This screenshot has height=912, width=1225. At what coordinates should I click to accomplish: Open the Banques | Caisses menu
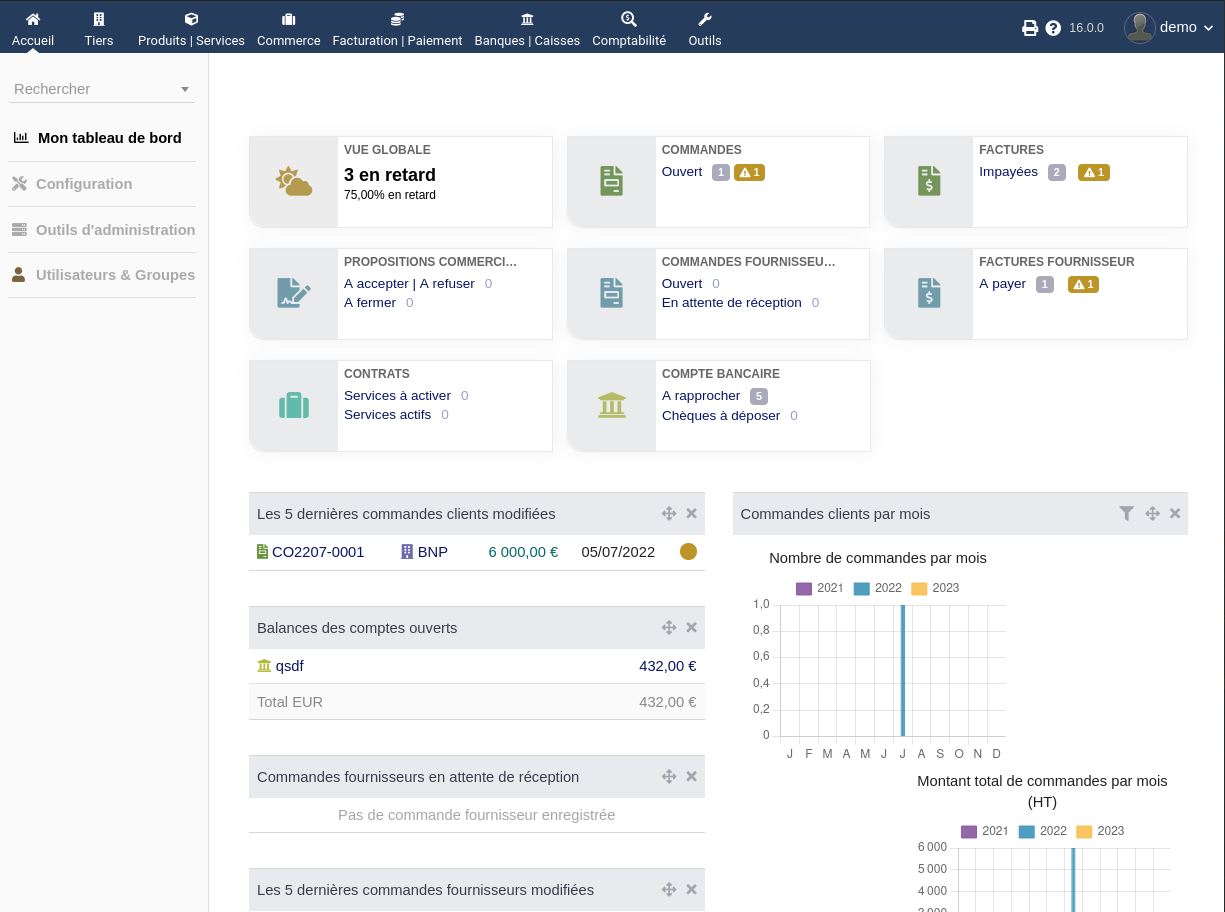(527, 29)
